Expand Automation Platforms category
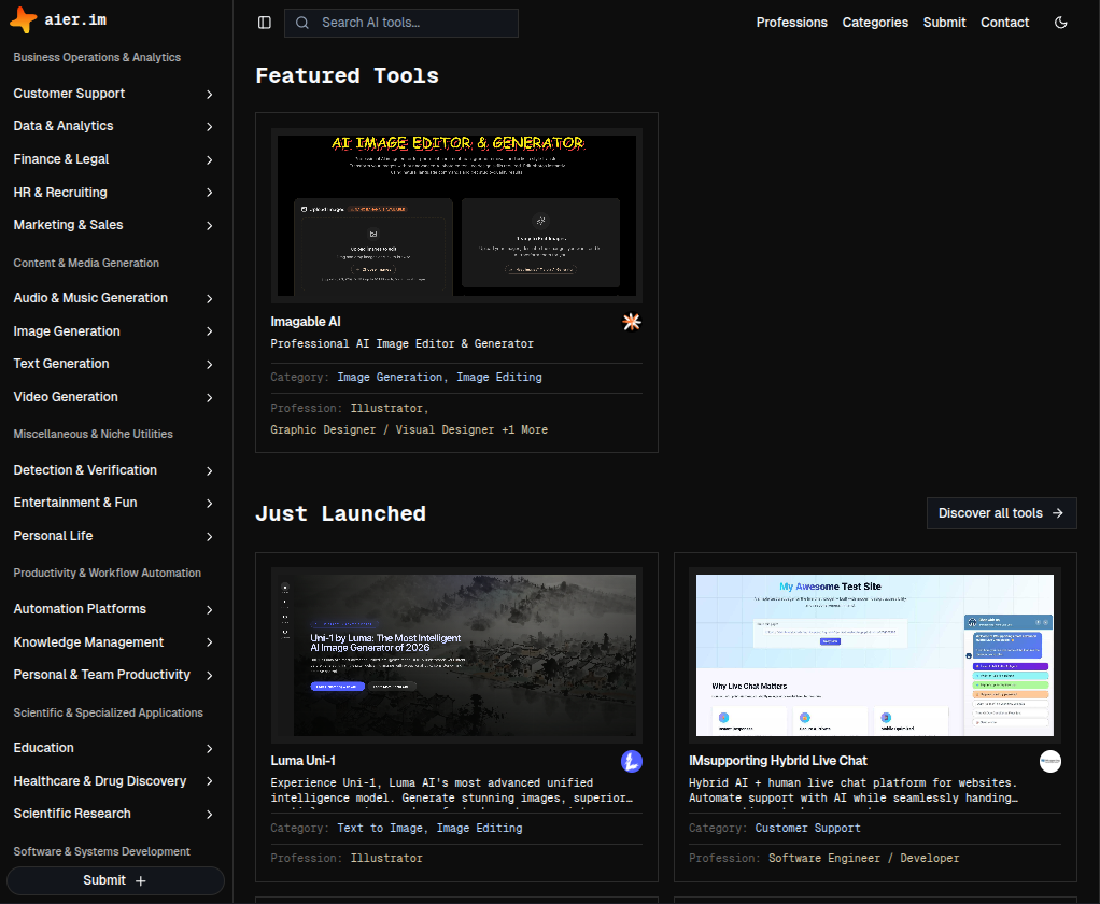The height and width of the screenshot is (904, 1100). coord(113,609)
